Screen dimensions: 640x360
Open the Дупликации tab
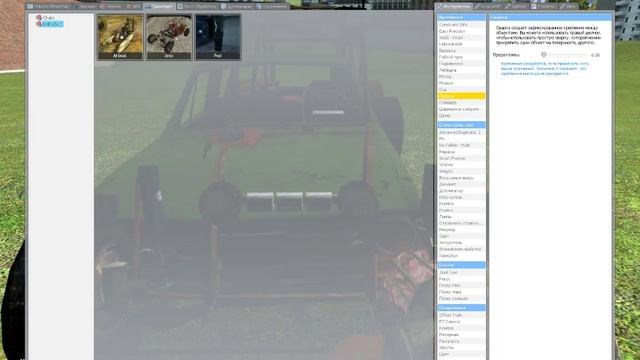[237, 7]
